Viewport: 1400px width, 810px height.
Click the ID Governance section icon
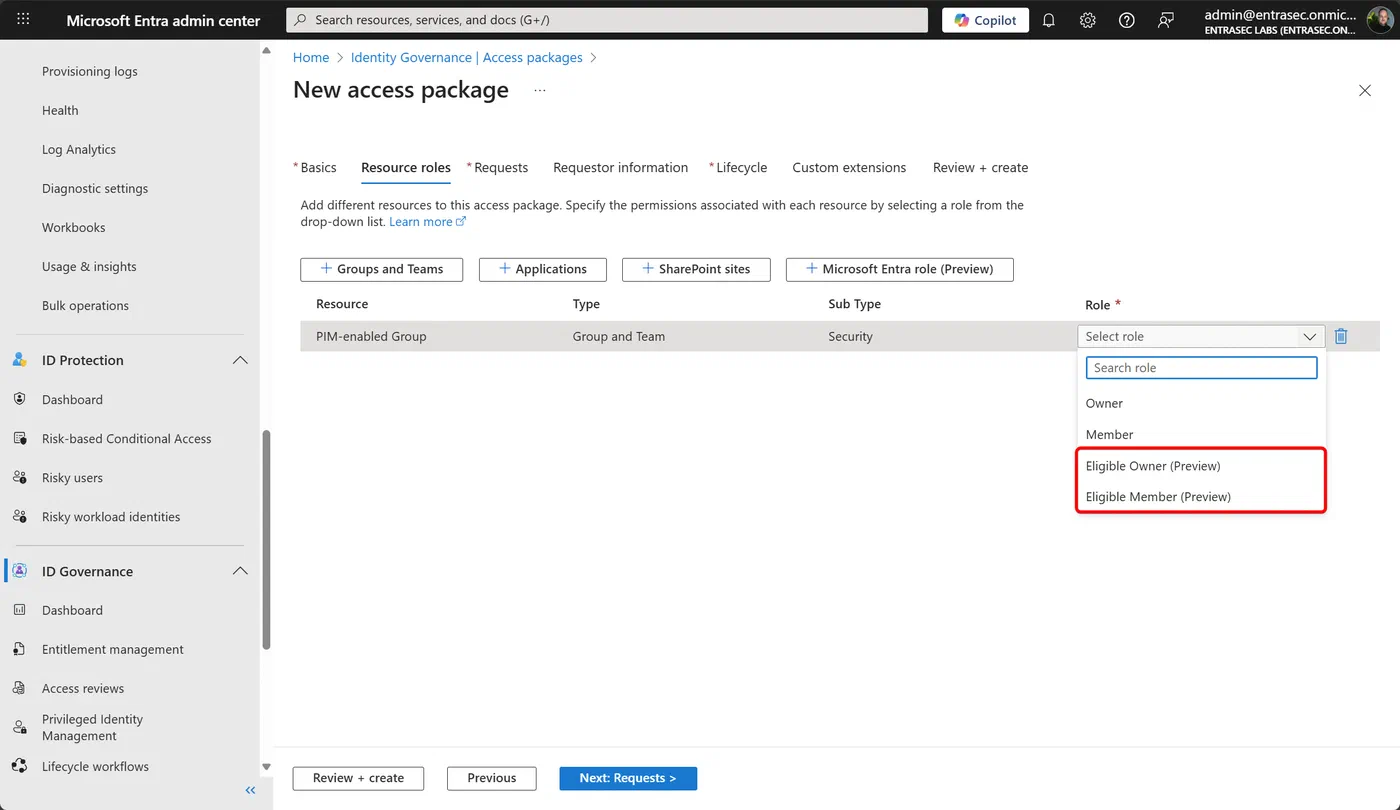(20, 571)
